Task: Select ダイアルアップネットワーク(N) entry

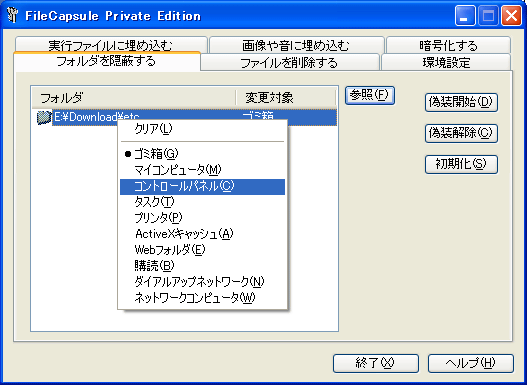Action: [x=202, y=282]
